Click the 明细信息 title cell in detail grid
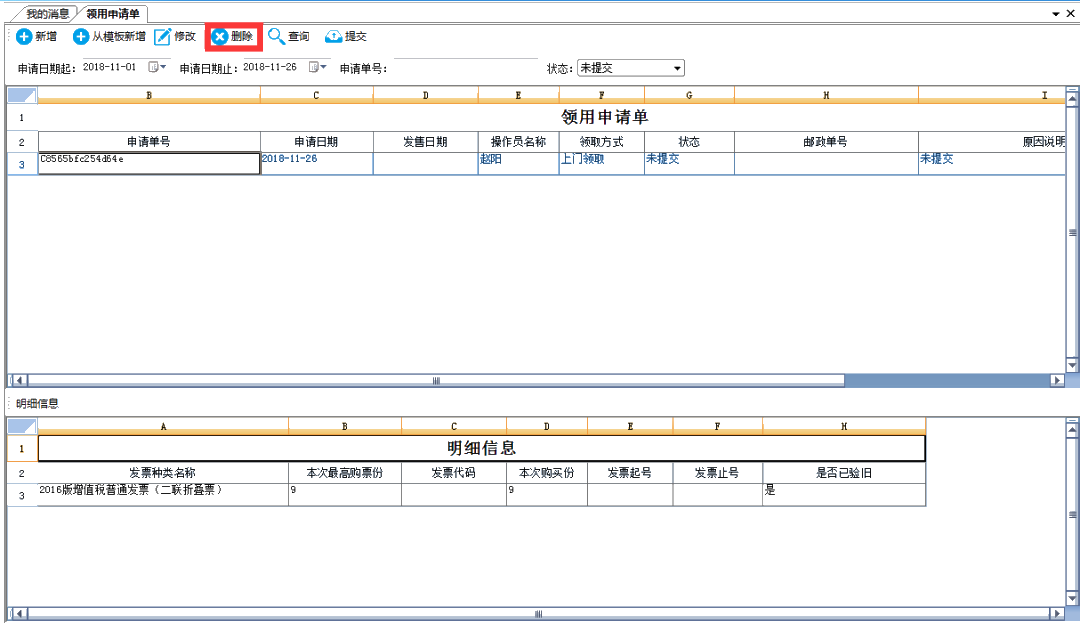The height and width of the screenshot is (623, 1080). pyautogui.click(x=481, y=448)
